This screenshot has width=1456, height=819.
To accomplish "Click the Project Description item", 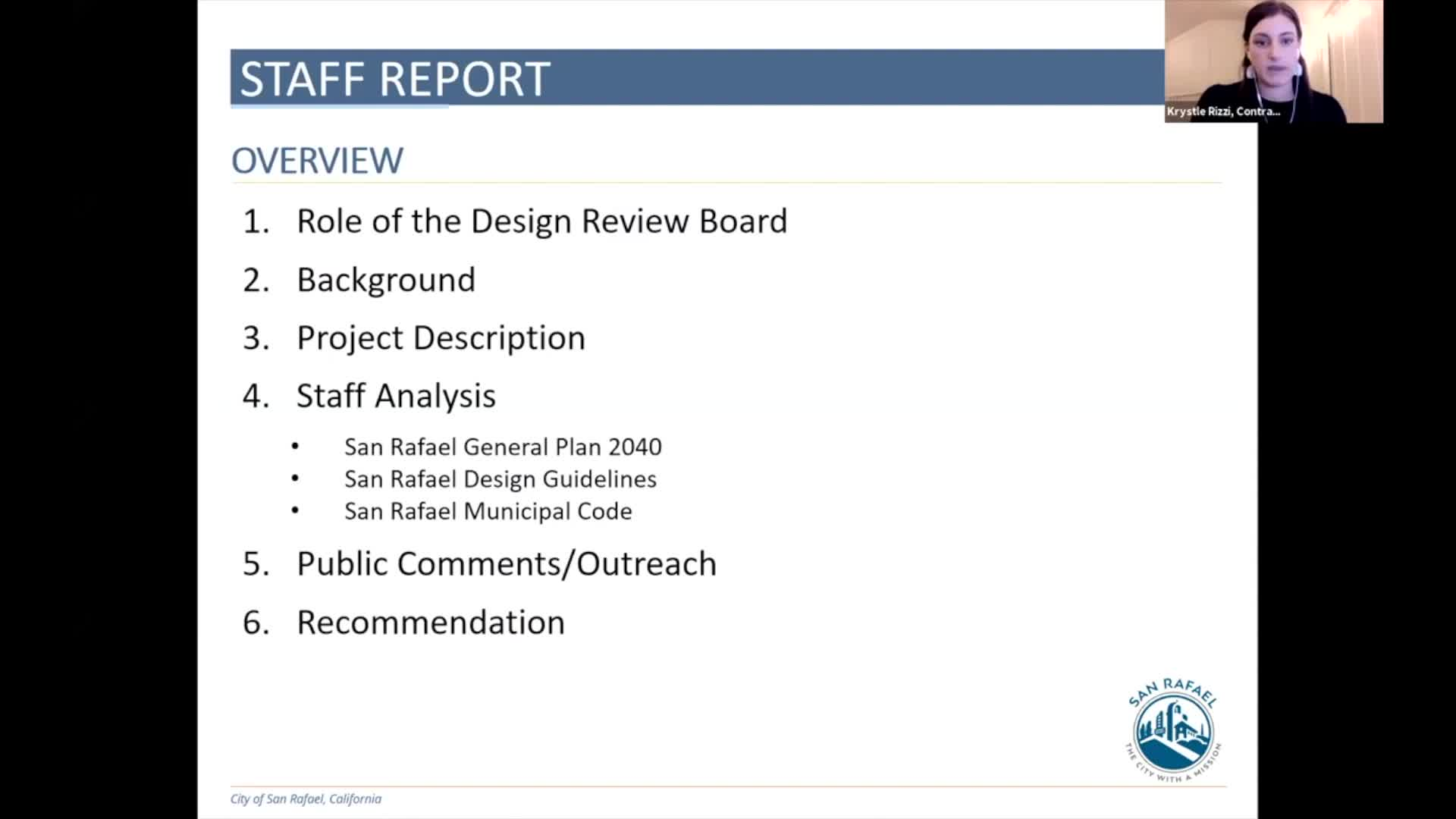I will tap(441, 338).
